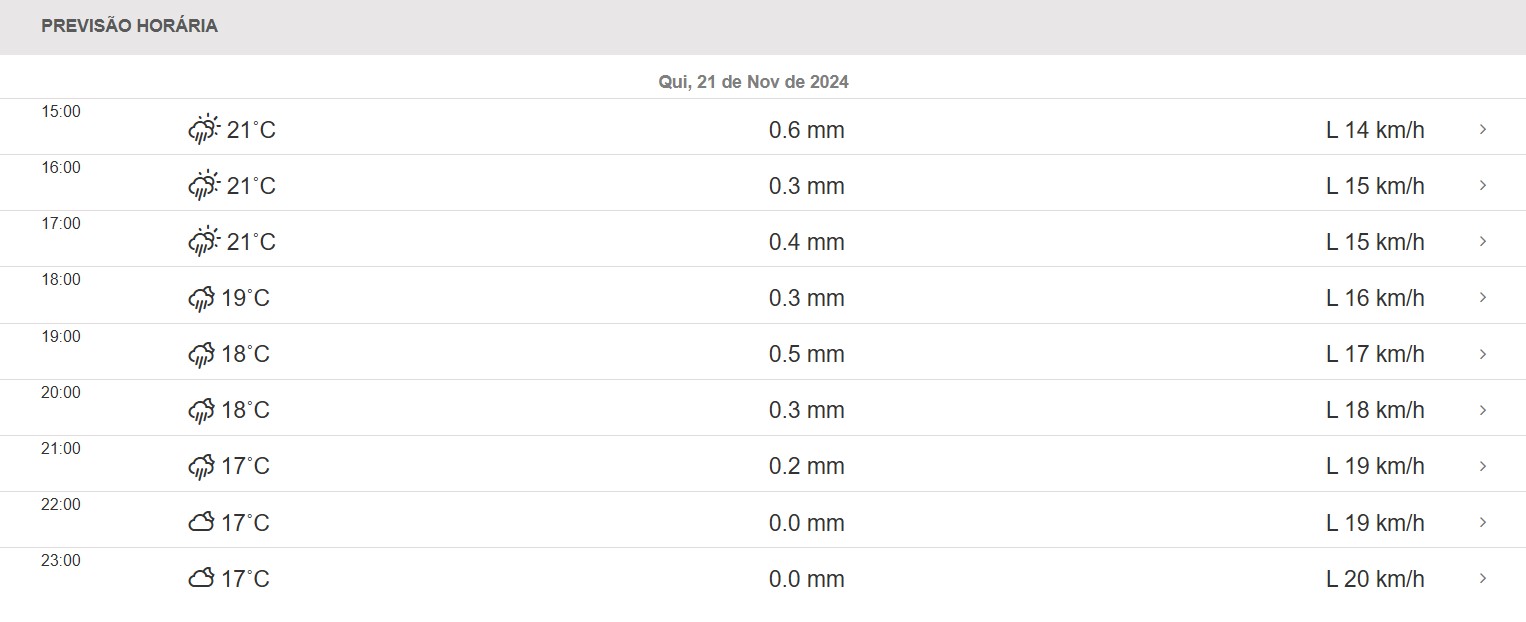Click the rain-sun weather icon at 15:00
The width and height of the screenshot is (1526, 622).
203,129
